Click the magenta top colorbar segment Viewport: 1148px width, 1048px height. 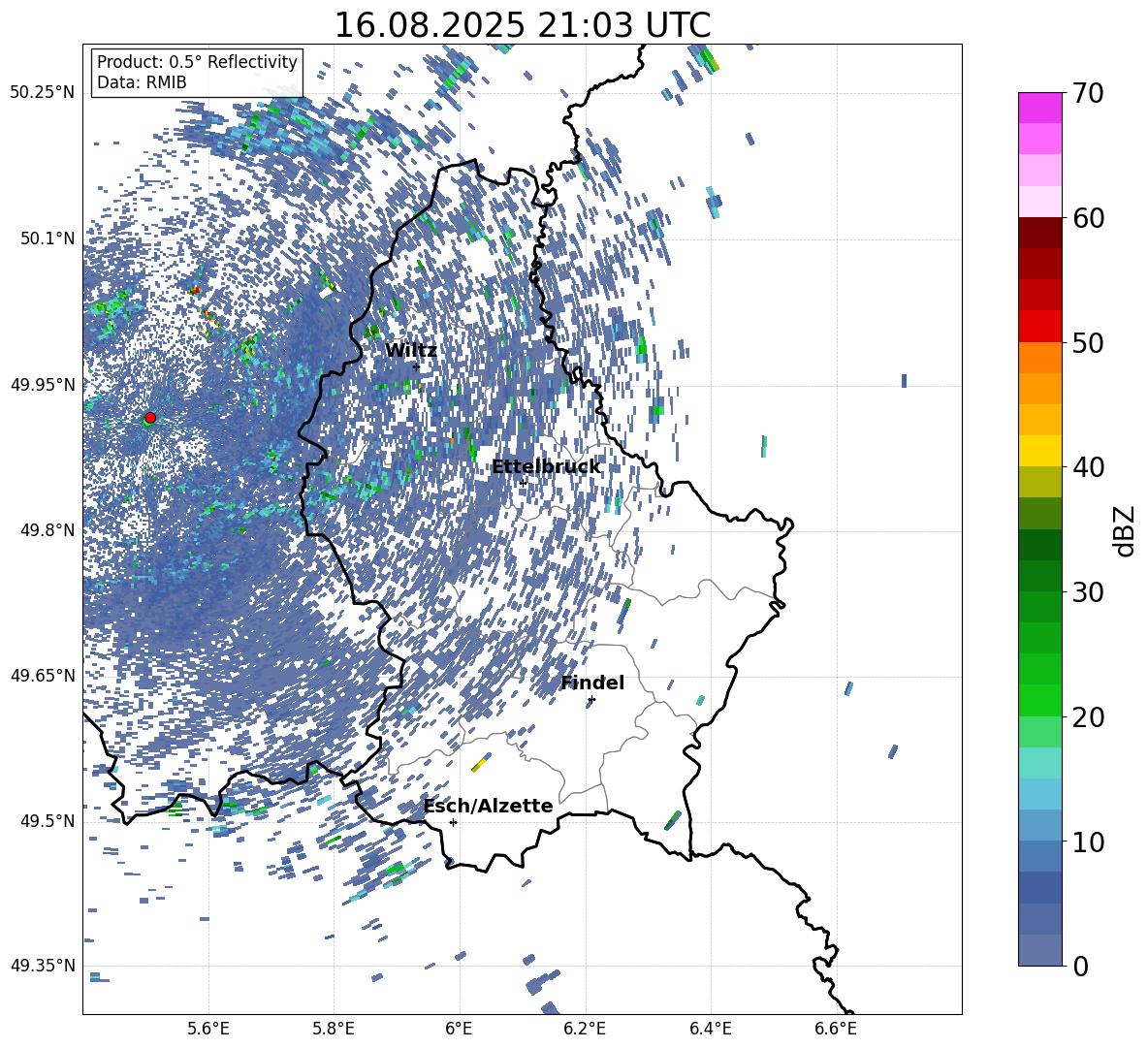pos(1039,109)
